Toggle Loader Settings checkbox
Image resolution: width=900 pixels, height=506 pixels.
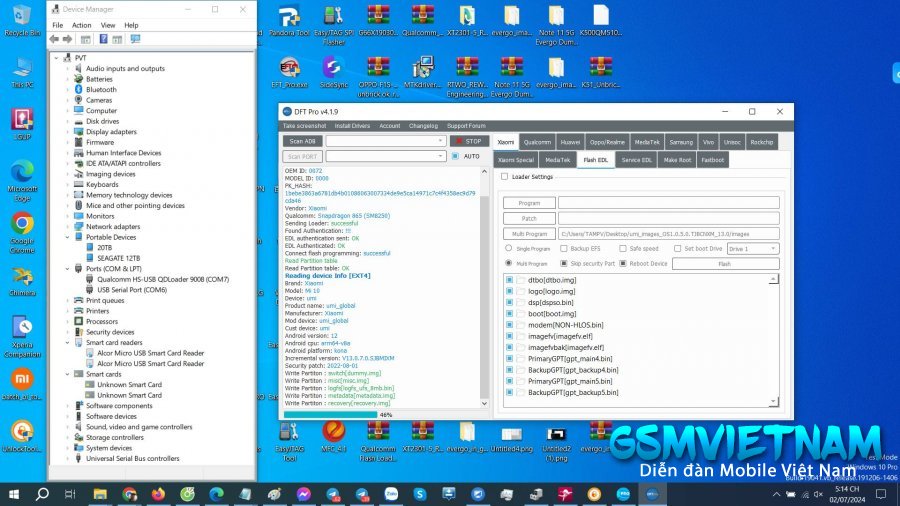(x=505, y=177)
